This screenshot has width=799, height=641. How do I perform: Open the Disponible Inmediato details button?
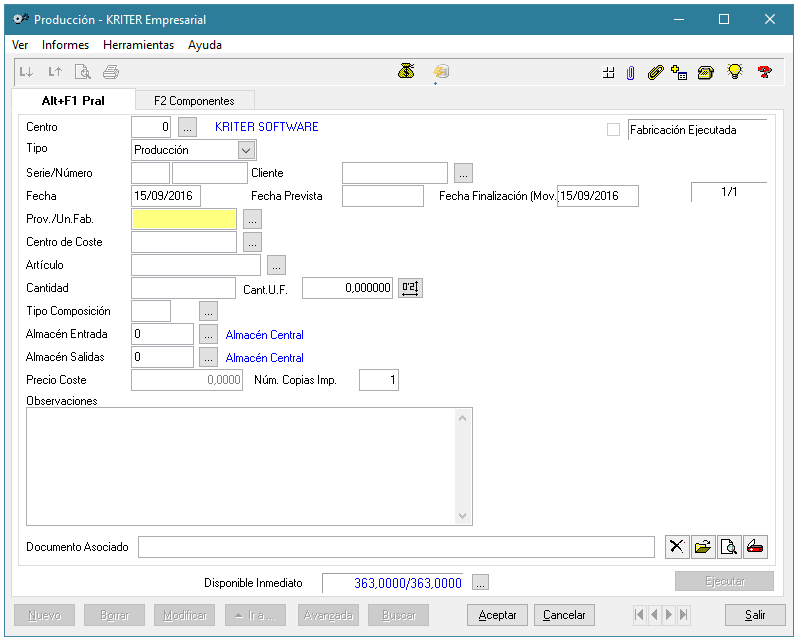tap(481, 582)
